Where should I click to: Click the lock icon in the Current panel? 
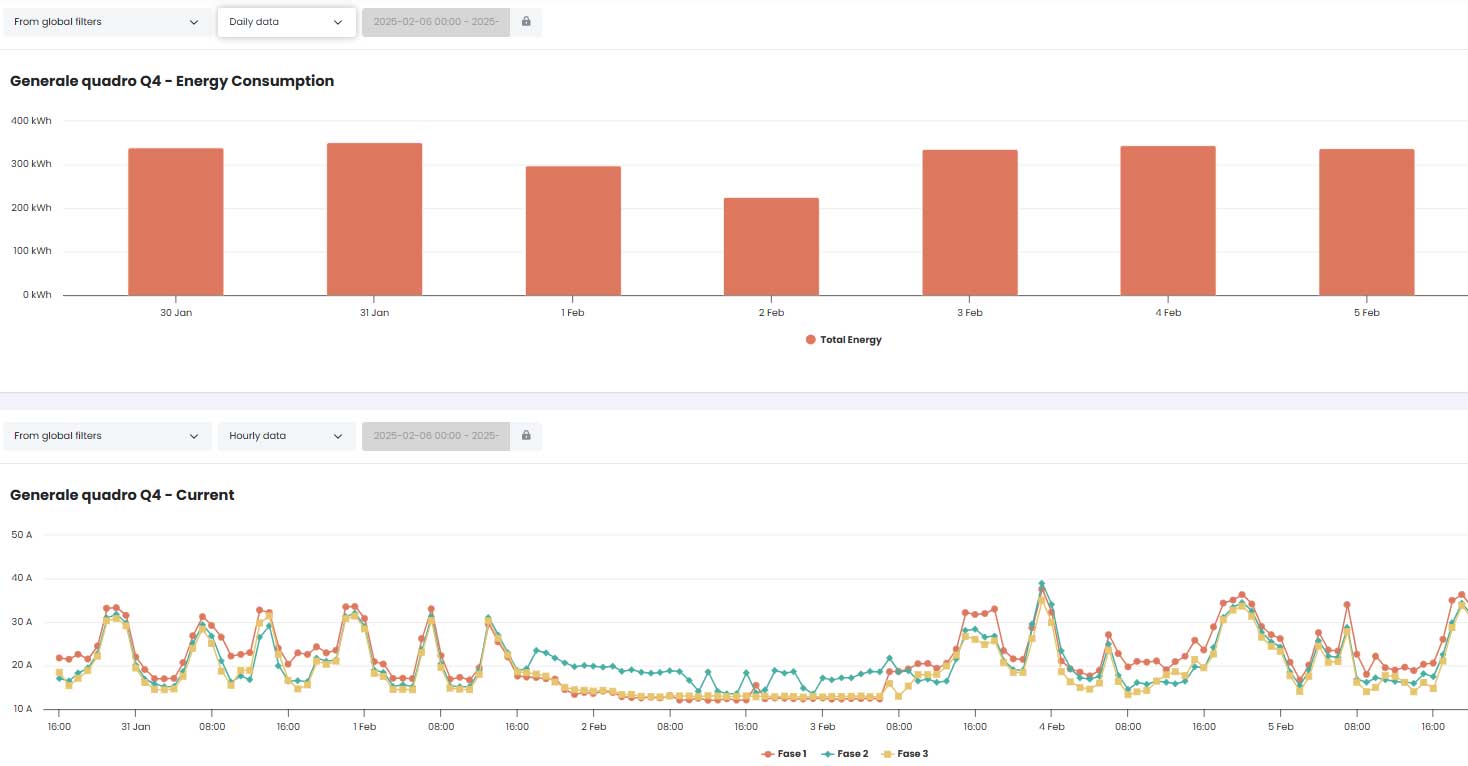(x=526, y=436)
